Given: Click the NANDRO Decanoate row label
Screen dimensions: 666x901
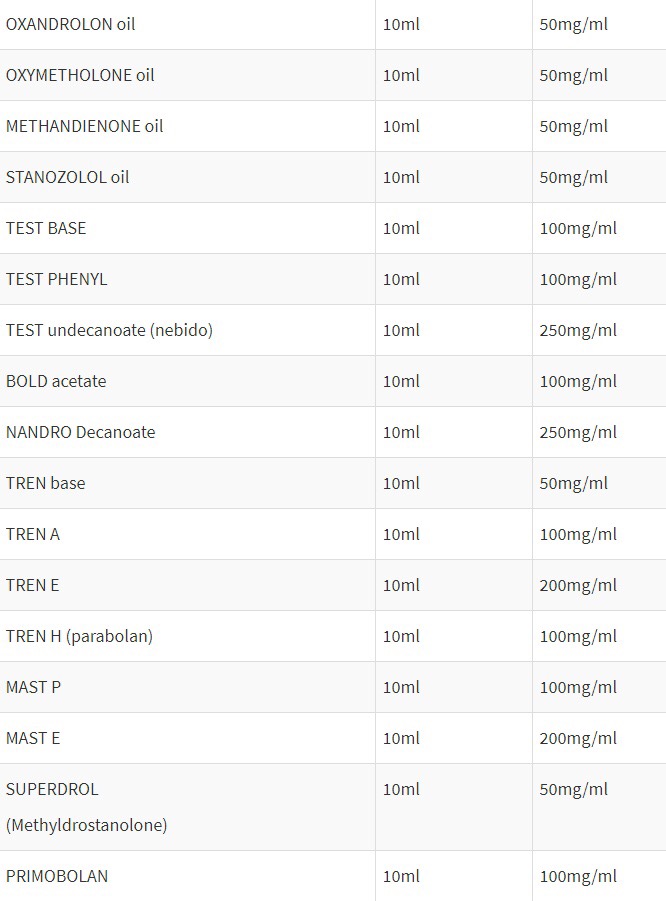Looking at the screenshot, I should point(80,432).
